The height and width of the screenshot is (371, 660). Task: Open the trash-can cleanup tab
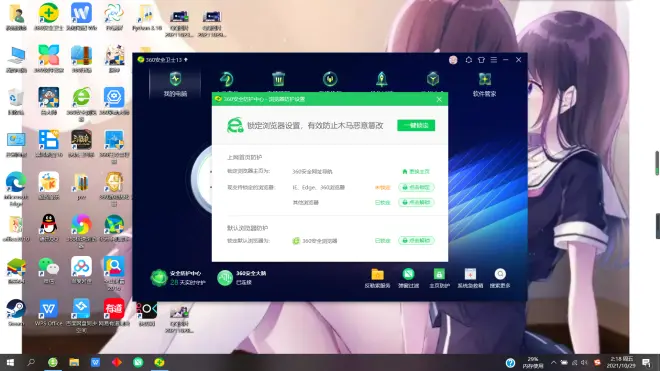(278, 79)
